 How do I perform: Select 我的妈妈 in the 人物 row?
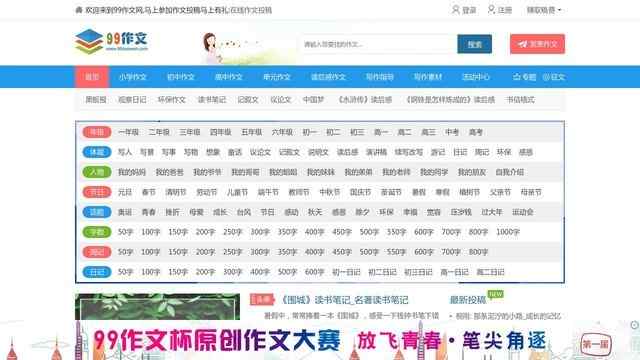pyautogui.click(x=131, y=172)
